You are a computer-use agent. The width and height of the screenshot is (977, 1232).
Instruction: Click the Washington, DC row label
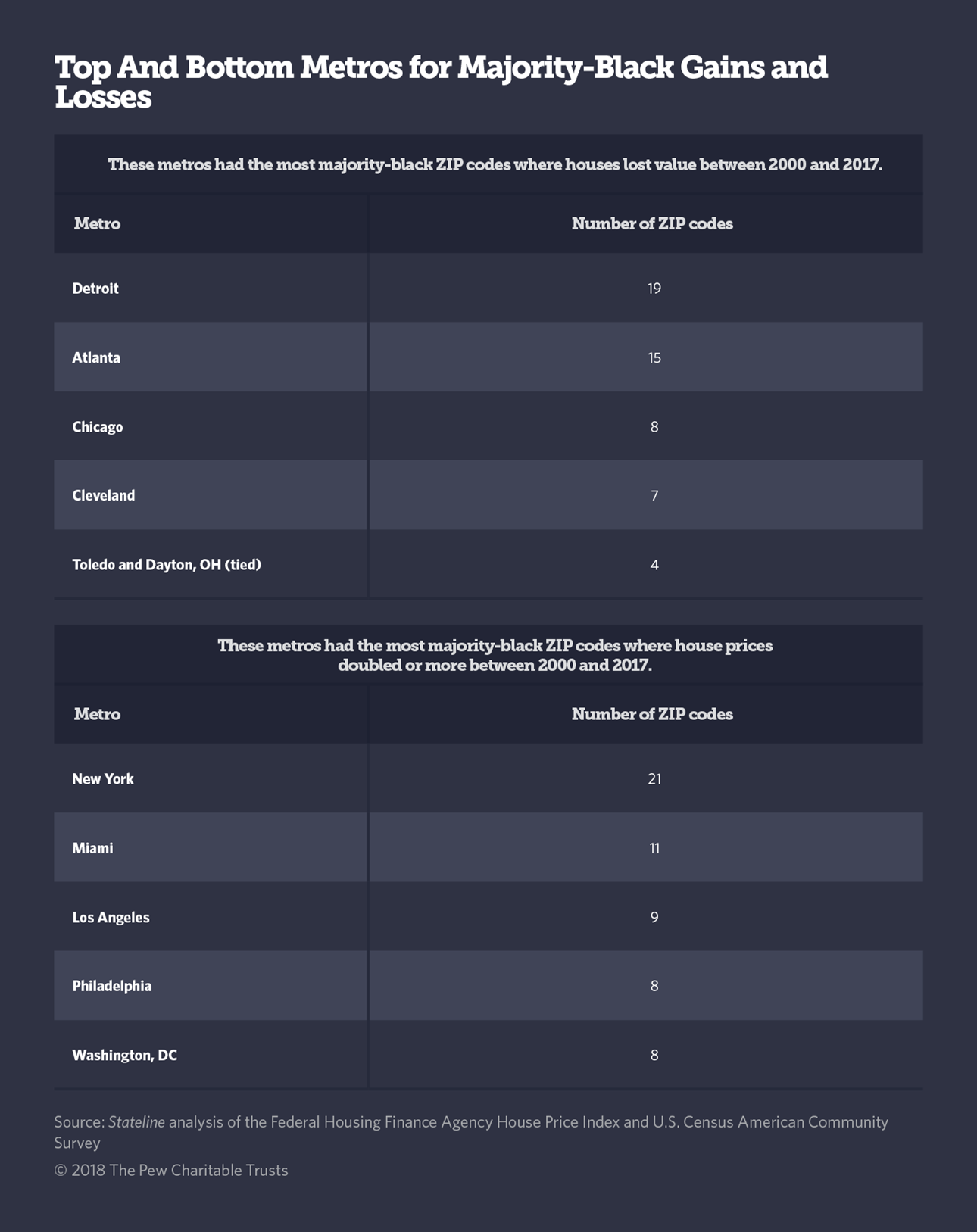click(125, 1056)
